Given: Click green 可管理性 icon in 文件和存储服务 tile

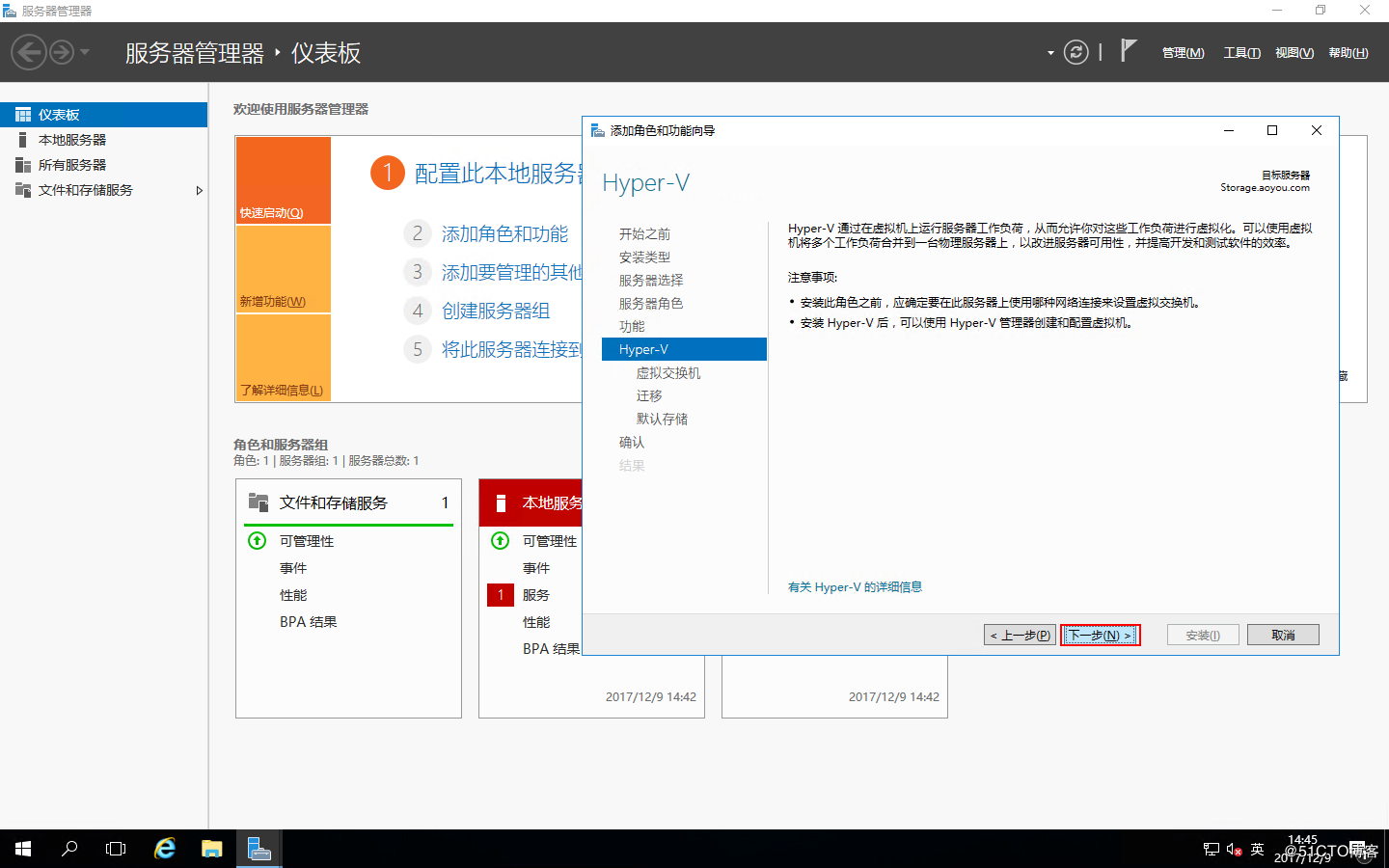Looking at the screenshot, I should coord(257,540).
